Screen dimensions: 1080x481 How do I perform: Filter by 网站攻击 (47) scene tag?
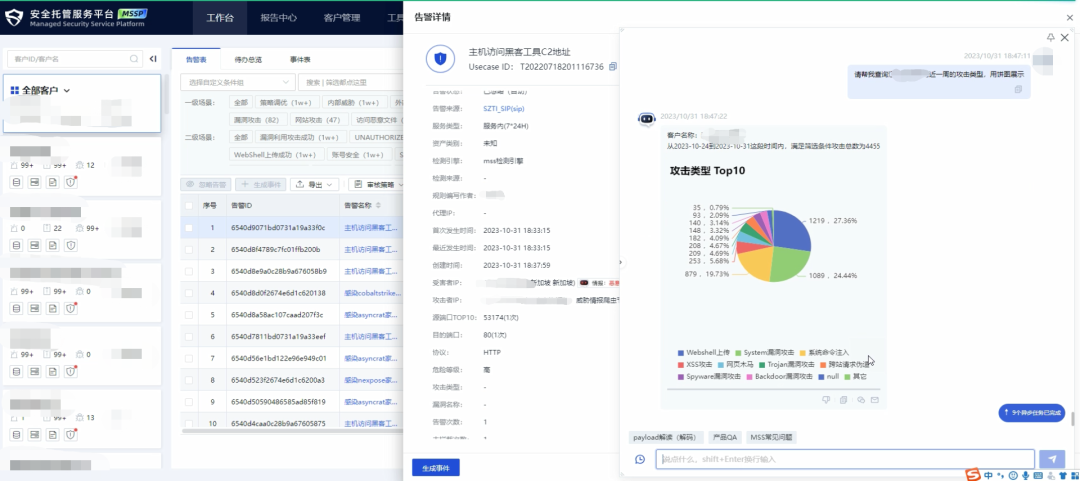tap(318, 120)
